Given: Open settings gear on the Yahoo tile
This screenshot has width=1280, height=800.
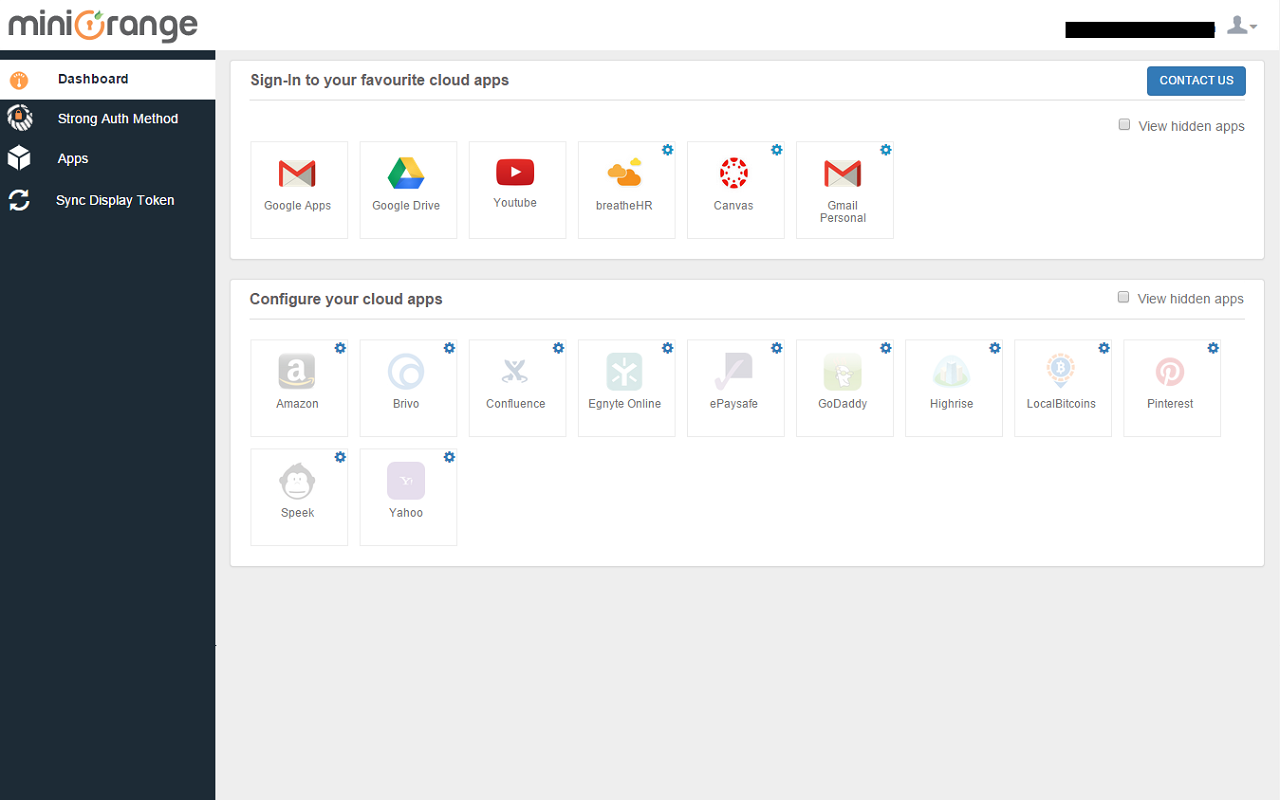Looking at the screenshot, I should point(448,457).
